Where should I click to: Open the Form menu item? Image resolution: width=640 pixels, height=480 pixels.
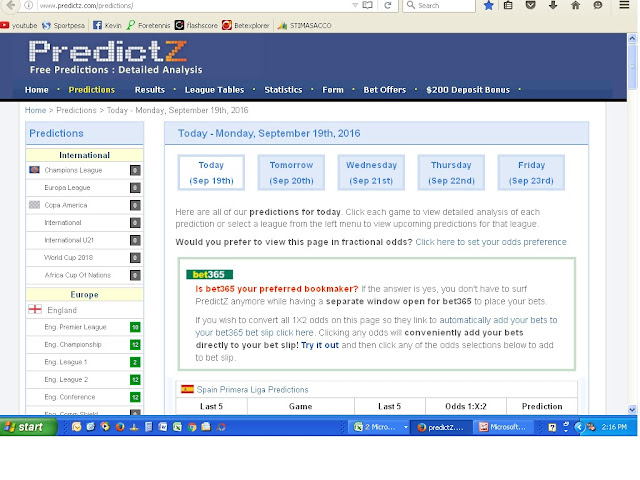333,90
